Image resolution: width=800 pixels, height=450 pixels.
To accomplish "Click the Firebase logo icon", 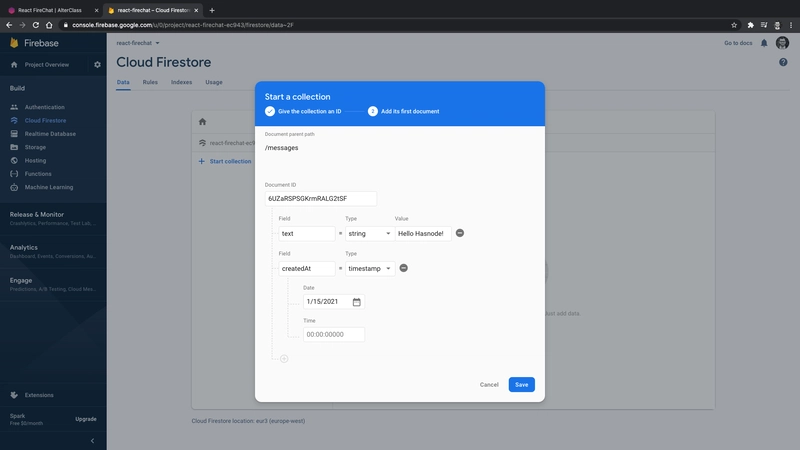I will tap(14, 43).
